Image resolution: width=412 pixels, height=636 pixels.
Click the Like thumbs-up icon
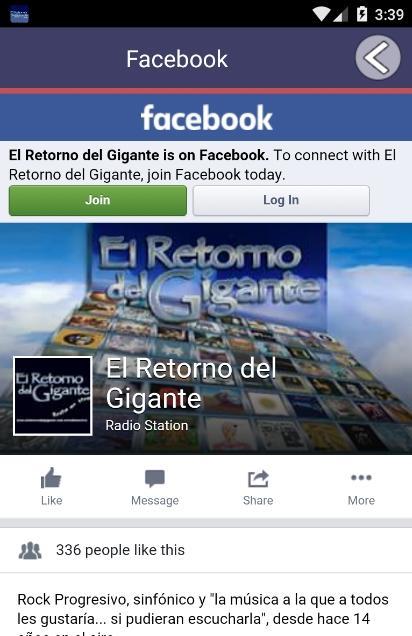(x=51, y=478)
